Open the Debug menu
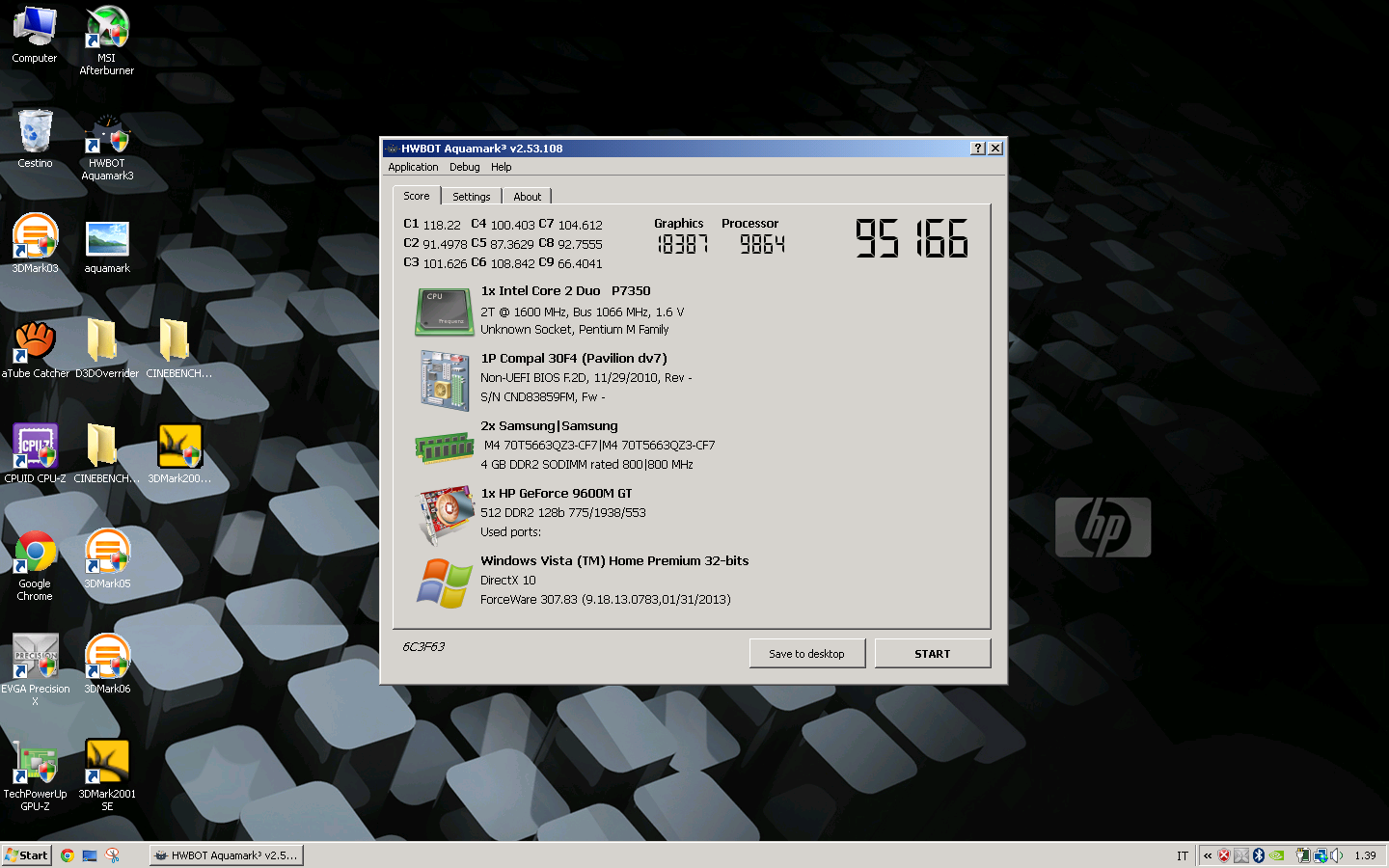Image resolution: width=1389 pixels, height=868 pixels. (x=464, y=167)
